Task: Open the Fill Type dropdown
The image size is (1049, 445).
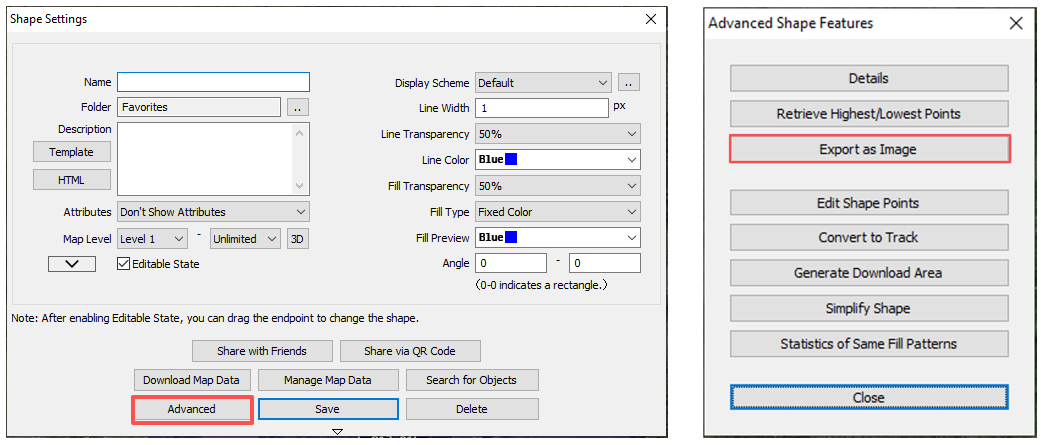Action: click(558, 212)
